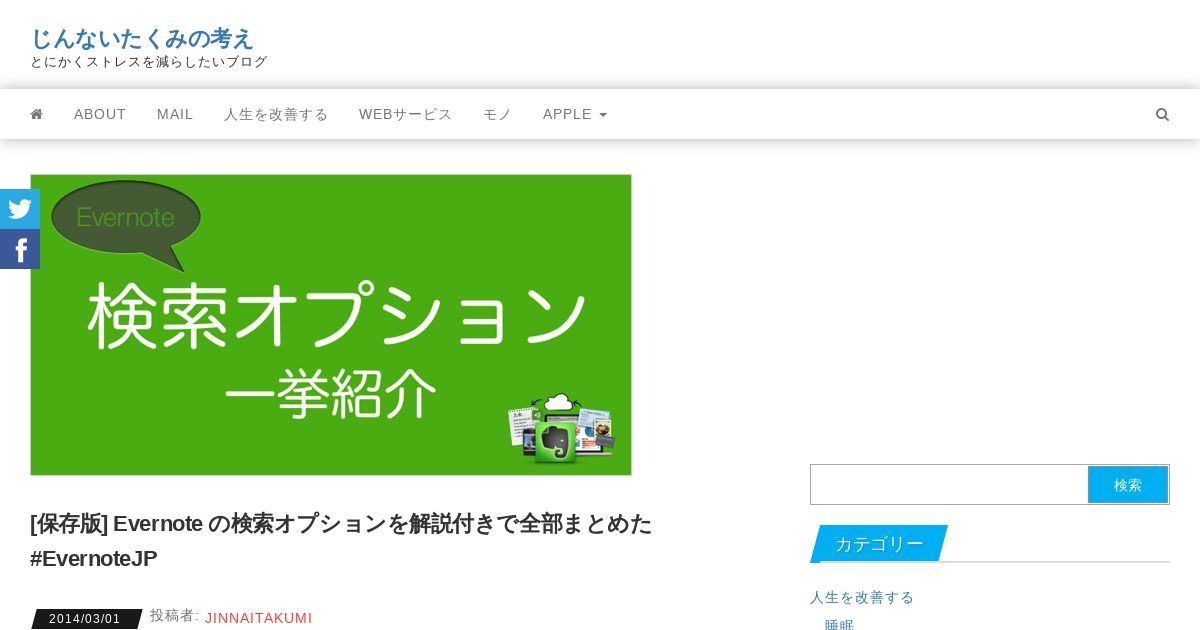Select the モノ navigation item
This screenshot has height=630, width=1200.
coord(497,114)
